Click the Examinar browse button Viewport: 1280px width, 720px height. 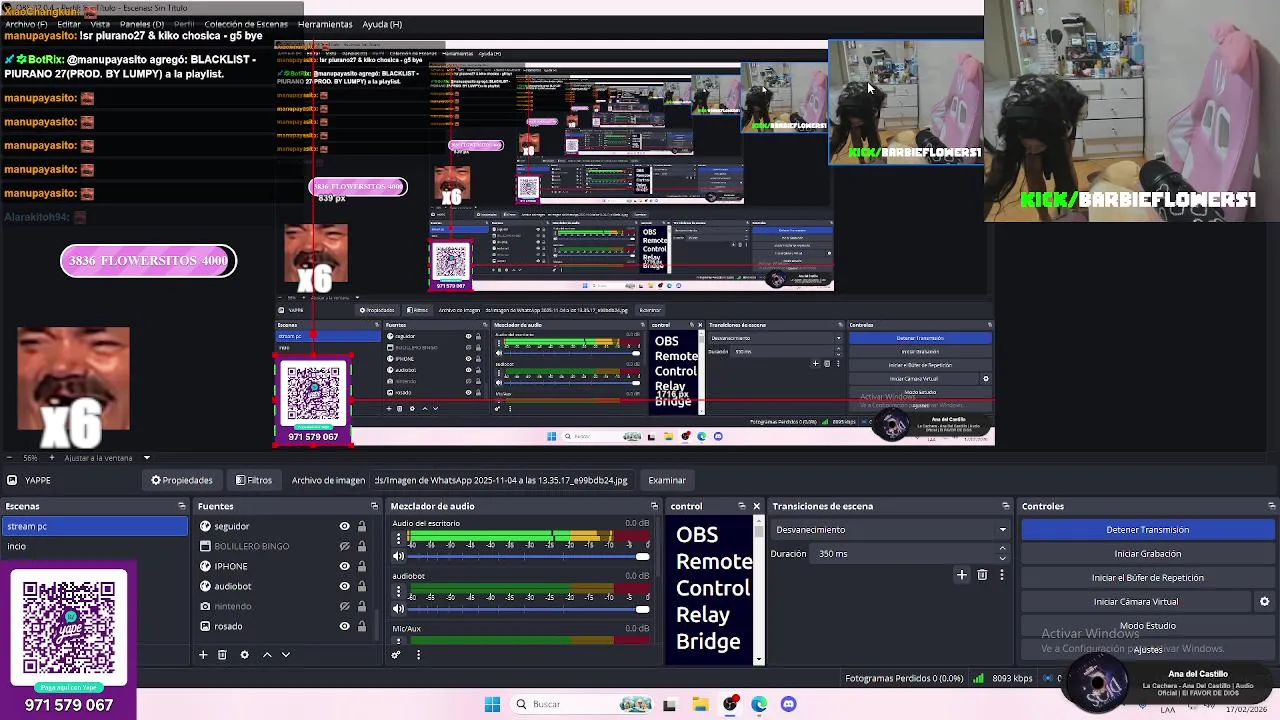(x=667, y=480)
